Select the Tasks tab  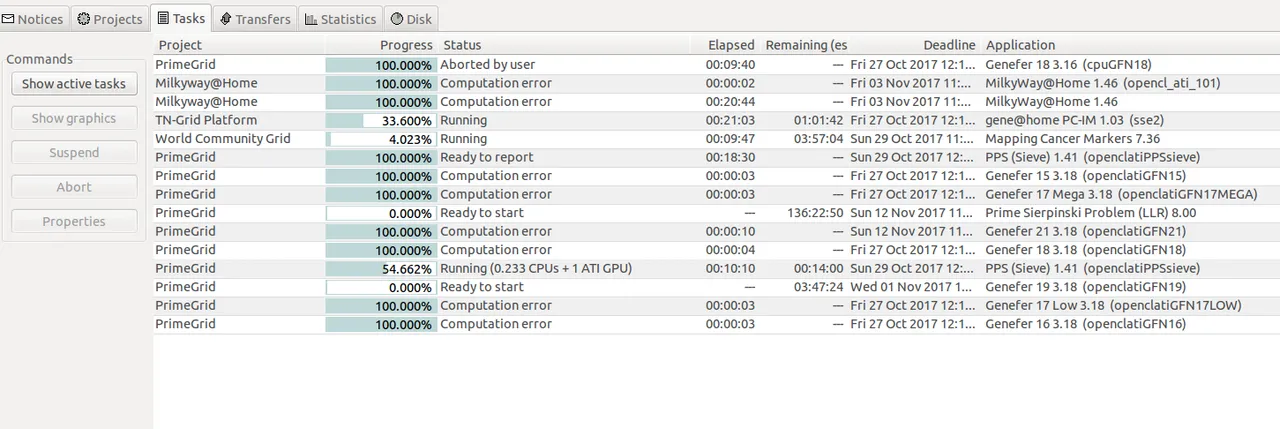click(x=180, y=18)
